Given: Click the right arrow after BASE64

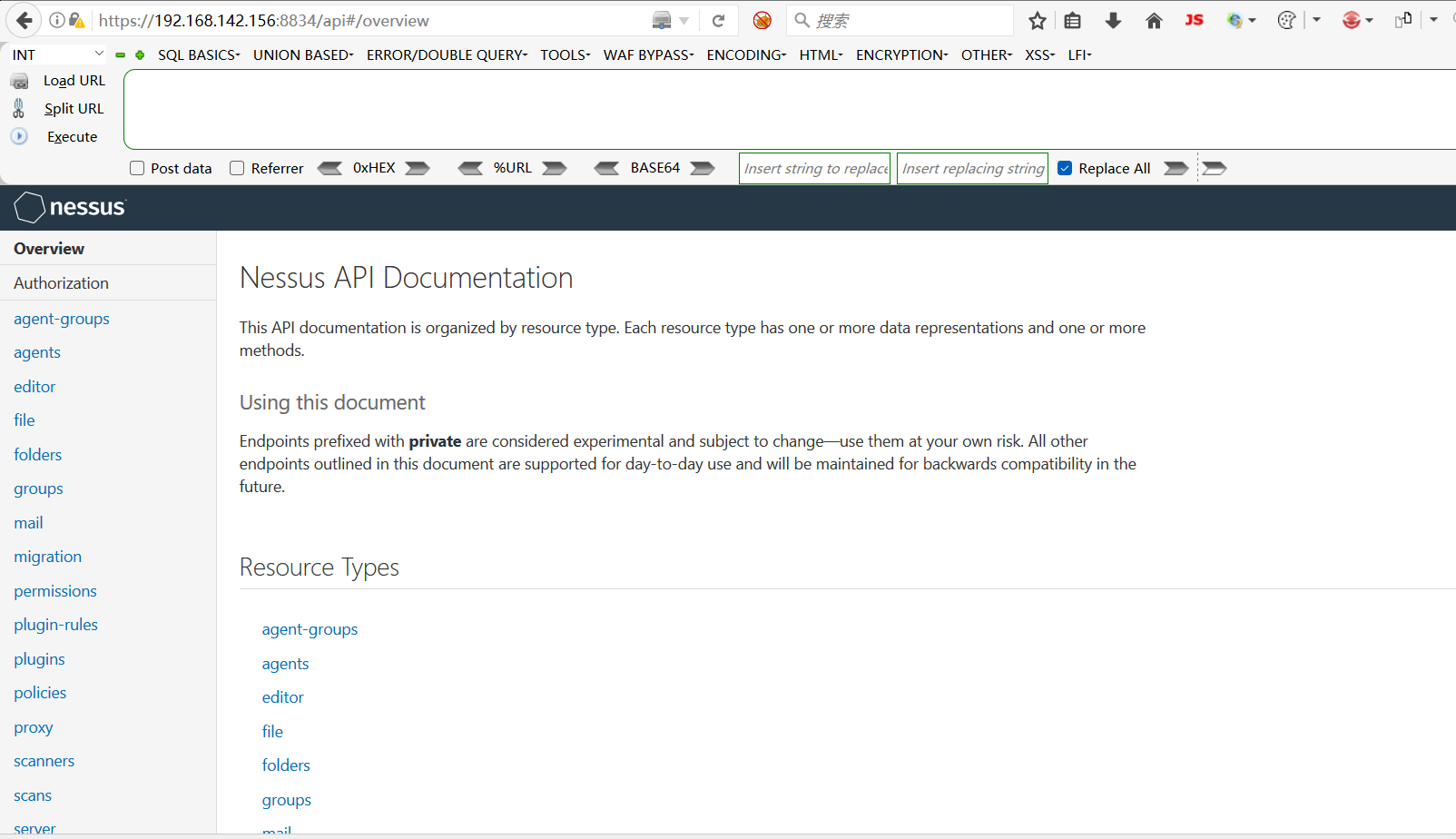Looking at the screenshot, I should tap(703, 168).
